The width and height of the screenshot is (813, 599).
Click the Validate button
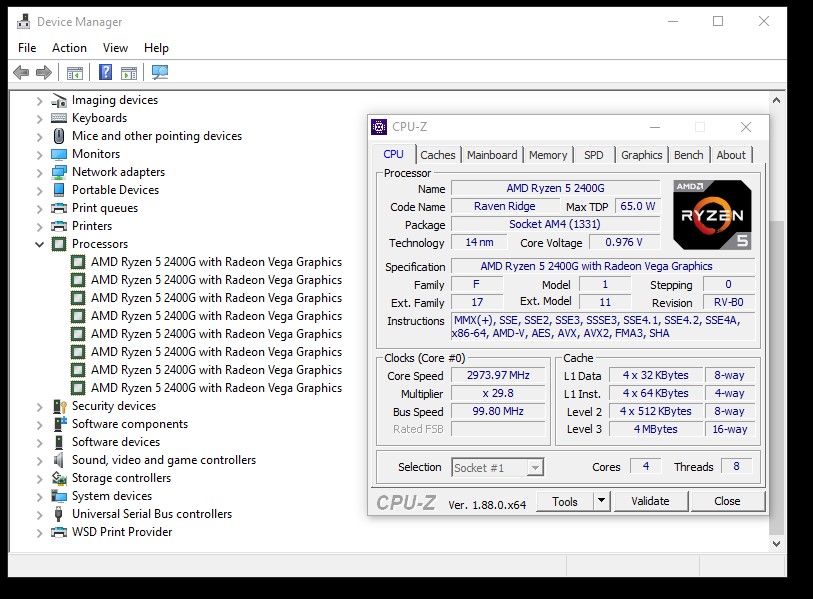tap(650, 501)
